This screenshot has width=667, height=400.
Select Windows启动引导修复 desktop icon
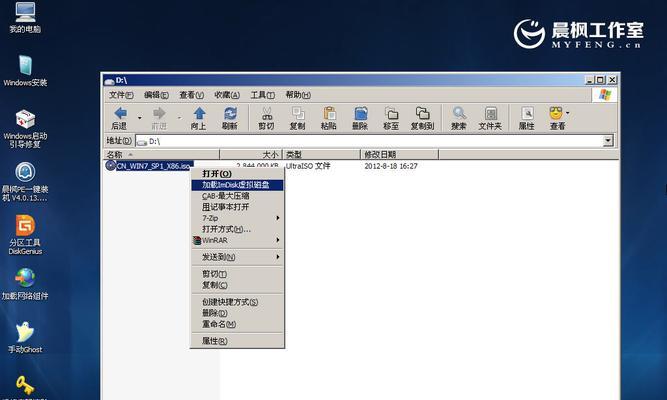[x=25, y=129]
